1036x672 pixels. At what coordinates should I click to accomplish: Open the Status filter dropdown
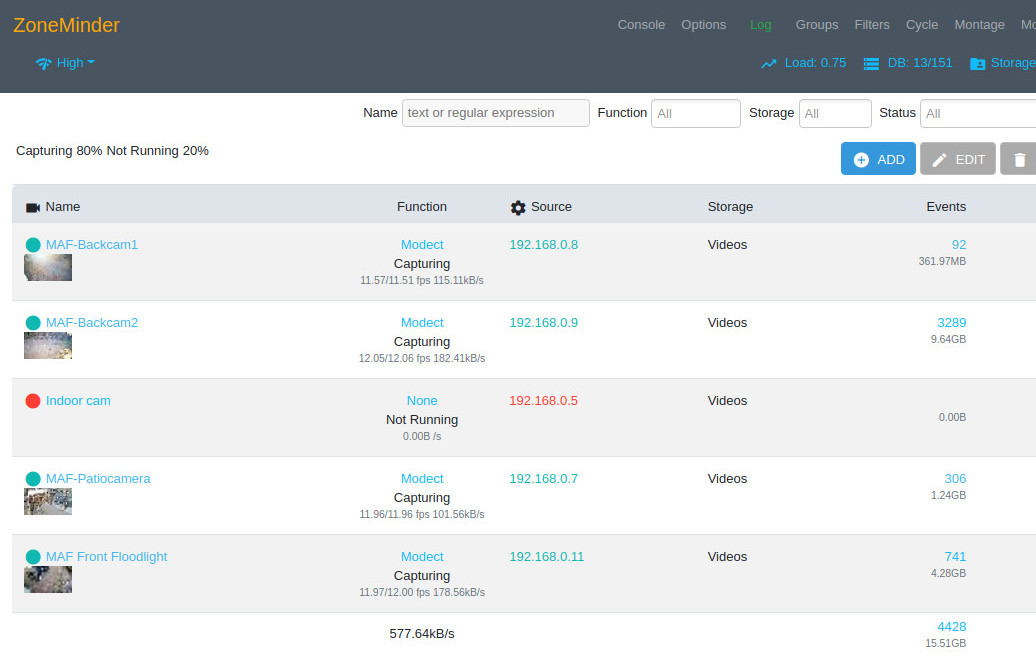coord(978,113)
